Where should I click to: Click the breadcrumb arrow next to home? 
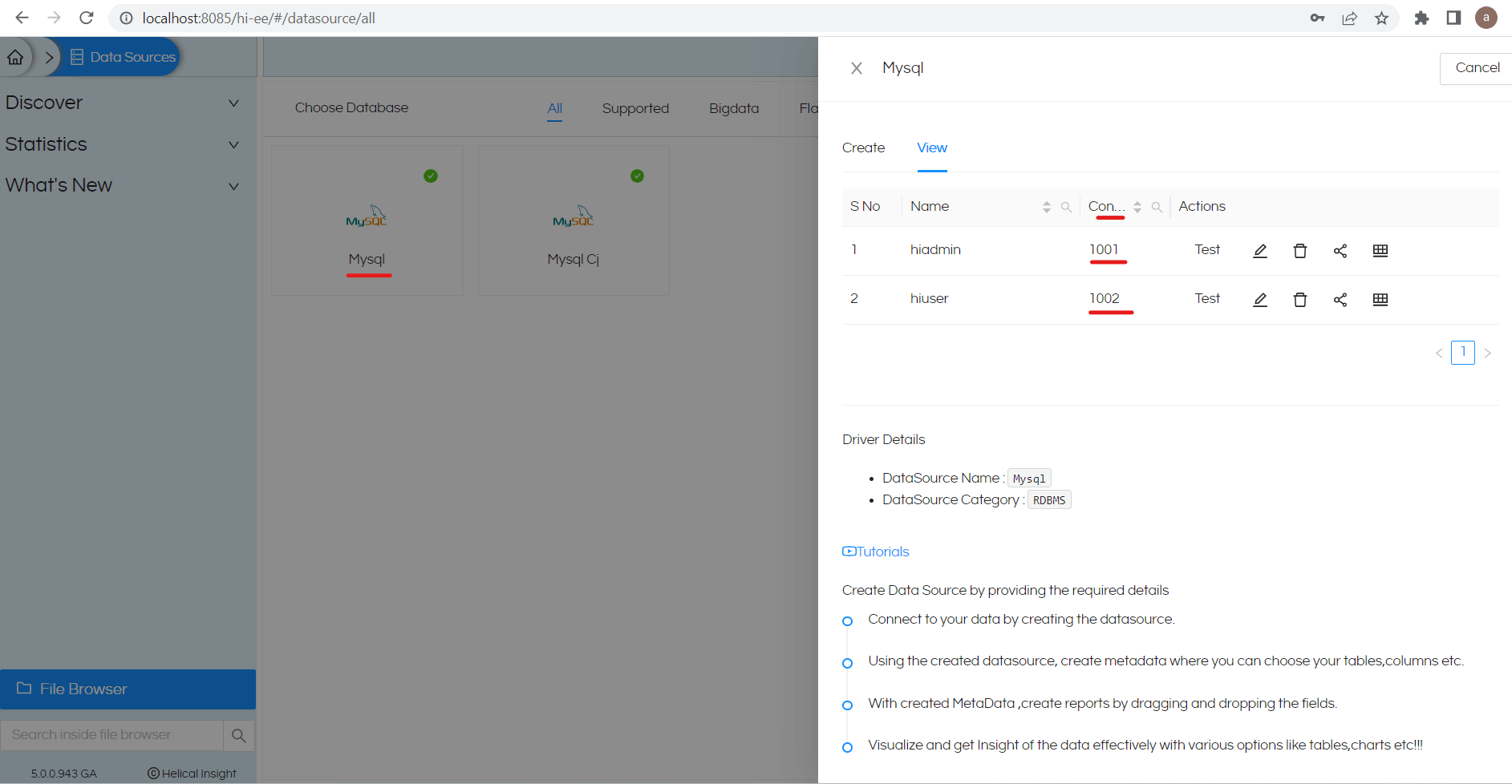coord(49,57)
